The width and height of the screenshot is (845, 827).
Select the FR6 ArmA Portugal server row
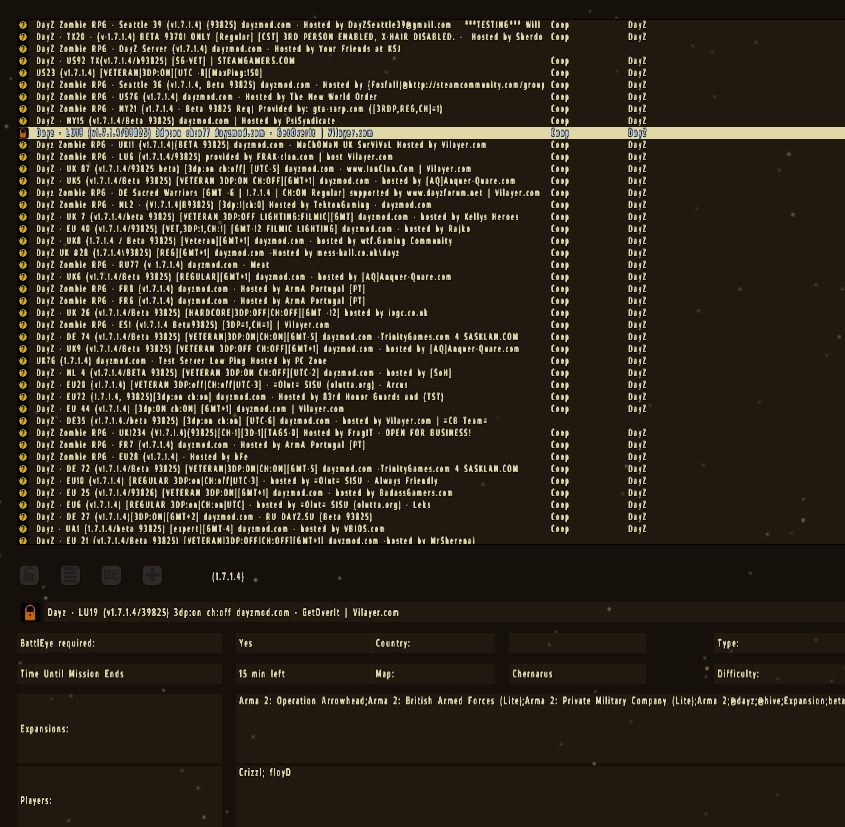(431, 301)
